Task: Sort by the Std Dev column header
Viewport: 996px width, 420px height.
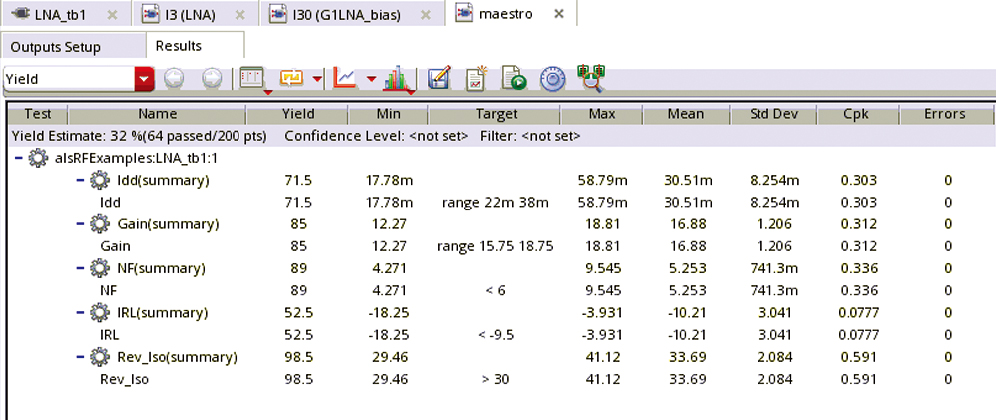Action: pos(772,114)
